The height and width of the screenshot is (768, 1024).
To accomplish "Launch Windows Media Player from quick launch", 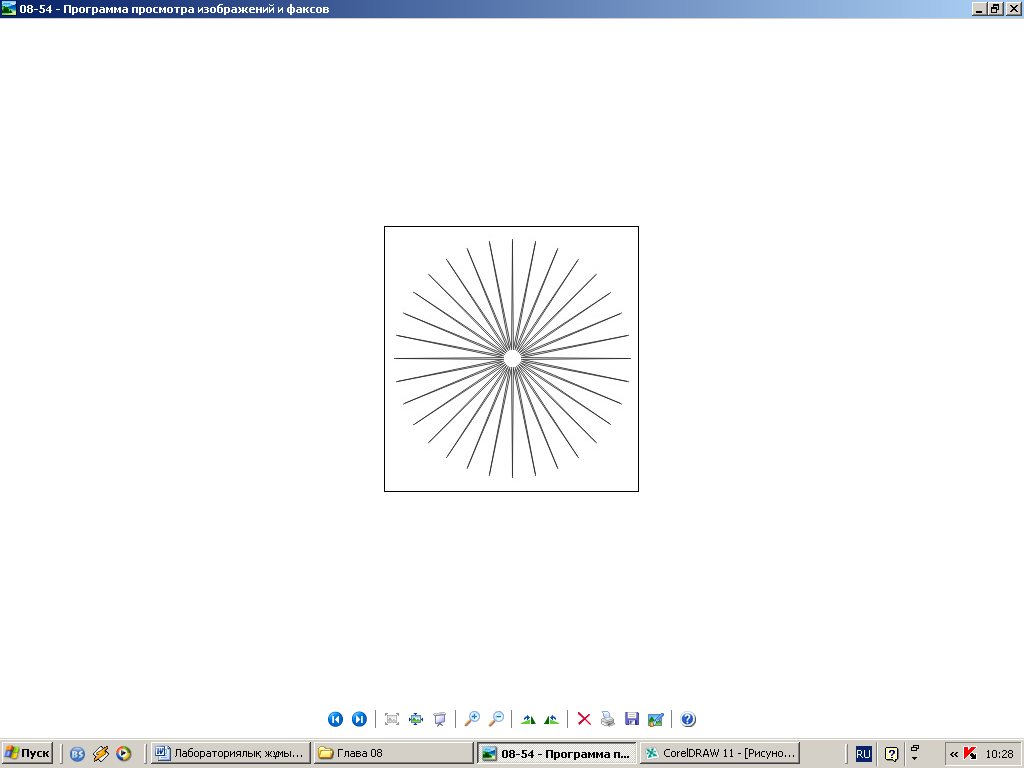I will 123,754.
